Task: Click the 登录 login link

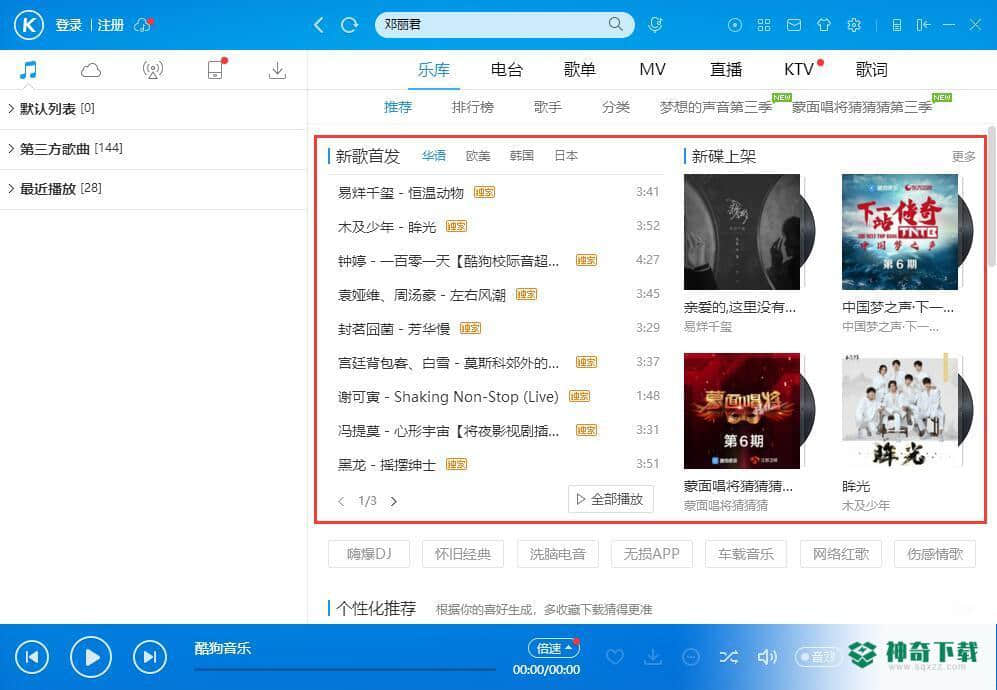Action: 69,25
